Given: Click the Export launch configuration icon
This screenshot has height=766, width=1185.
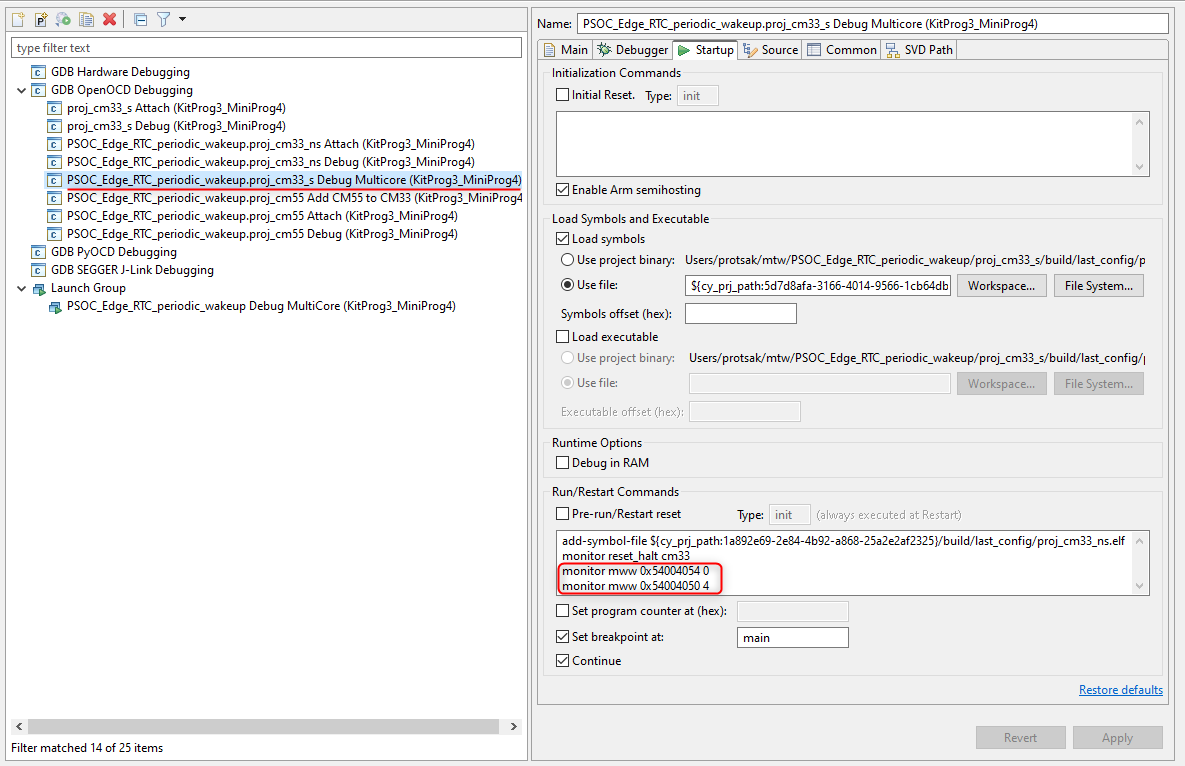Looking at the screenshot, I should coord(63,19).
